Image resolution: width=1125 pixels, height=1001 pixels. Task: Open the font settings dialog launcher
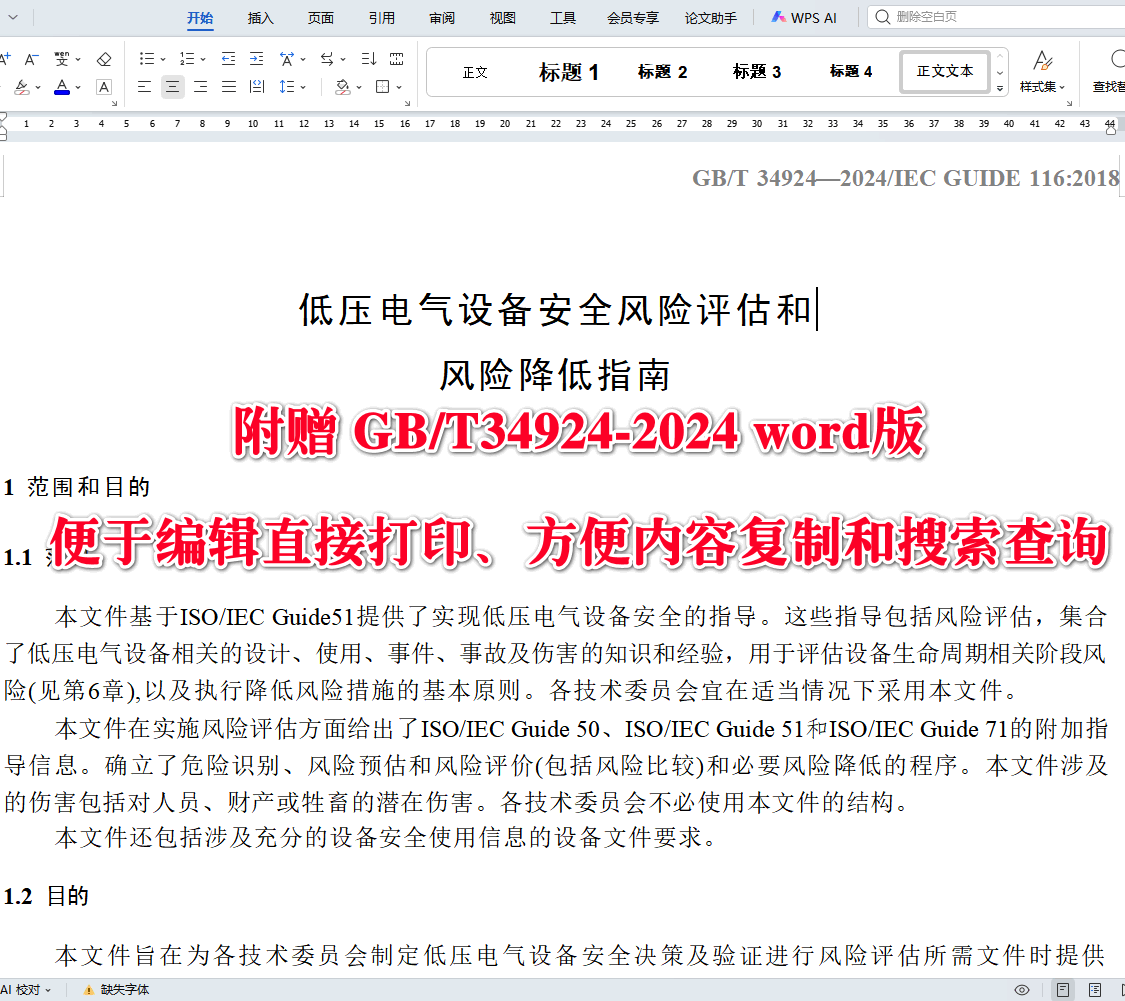(114, 103)
